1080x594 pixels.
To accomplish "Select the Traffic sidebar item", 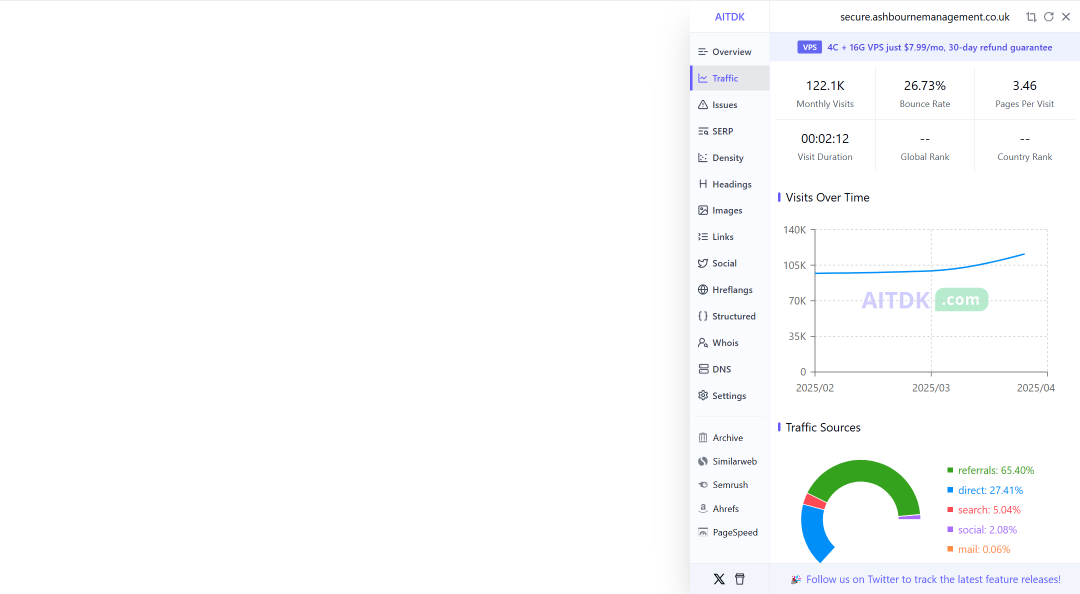I will pyautogui.click(x=729, y=78).
